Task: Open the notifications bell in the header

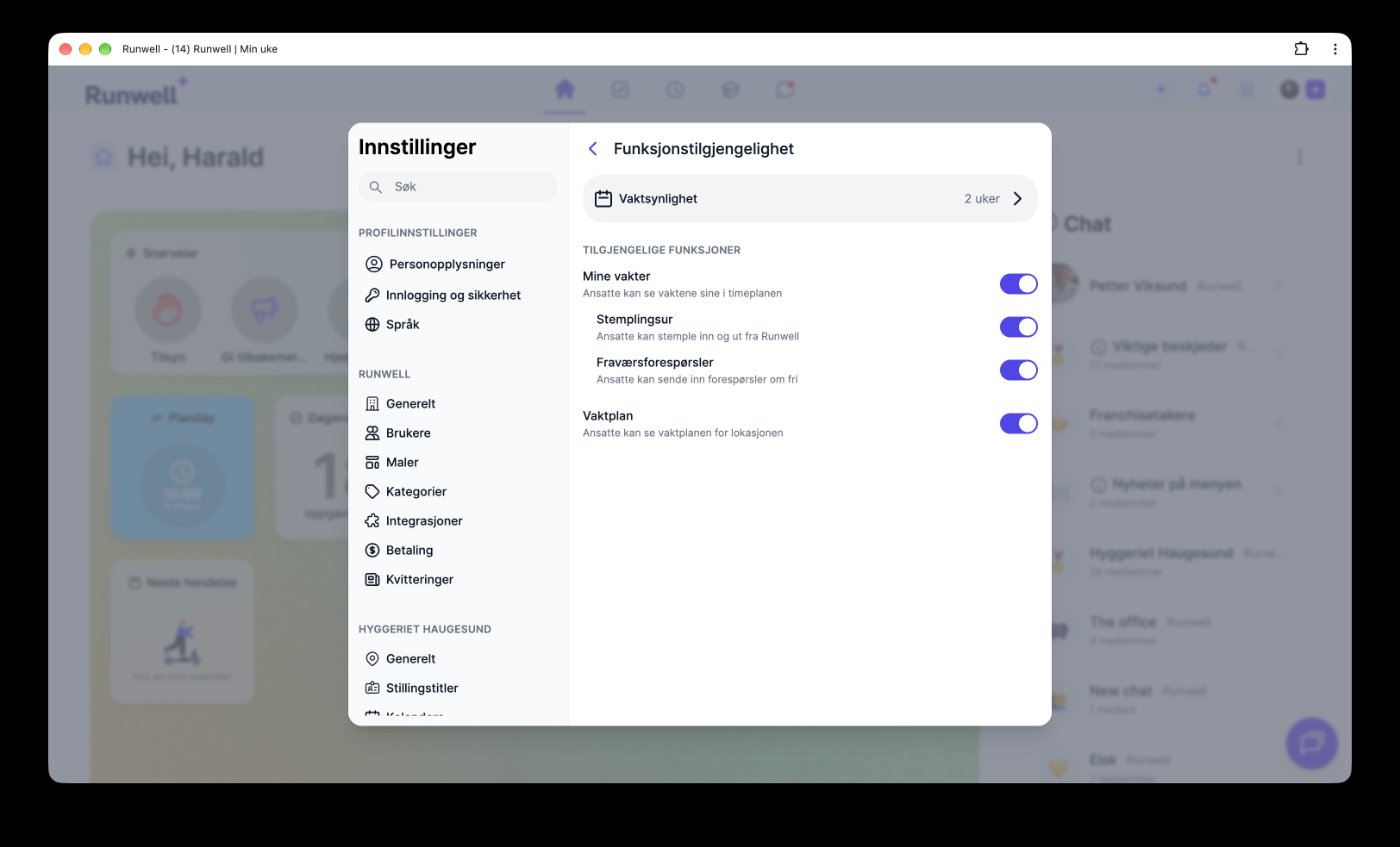Action: [1205, 89]
